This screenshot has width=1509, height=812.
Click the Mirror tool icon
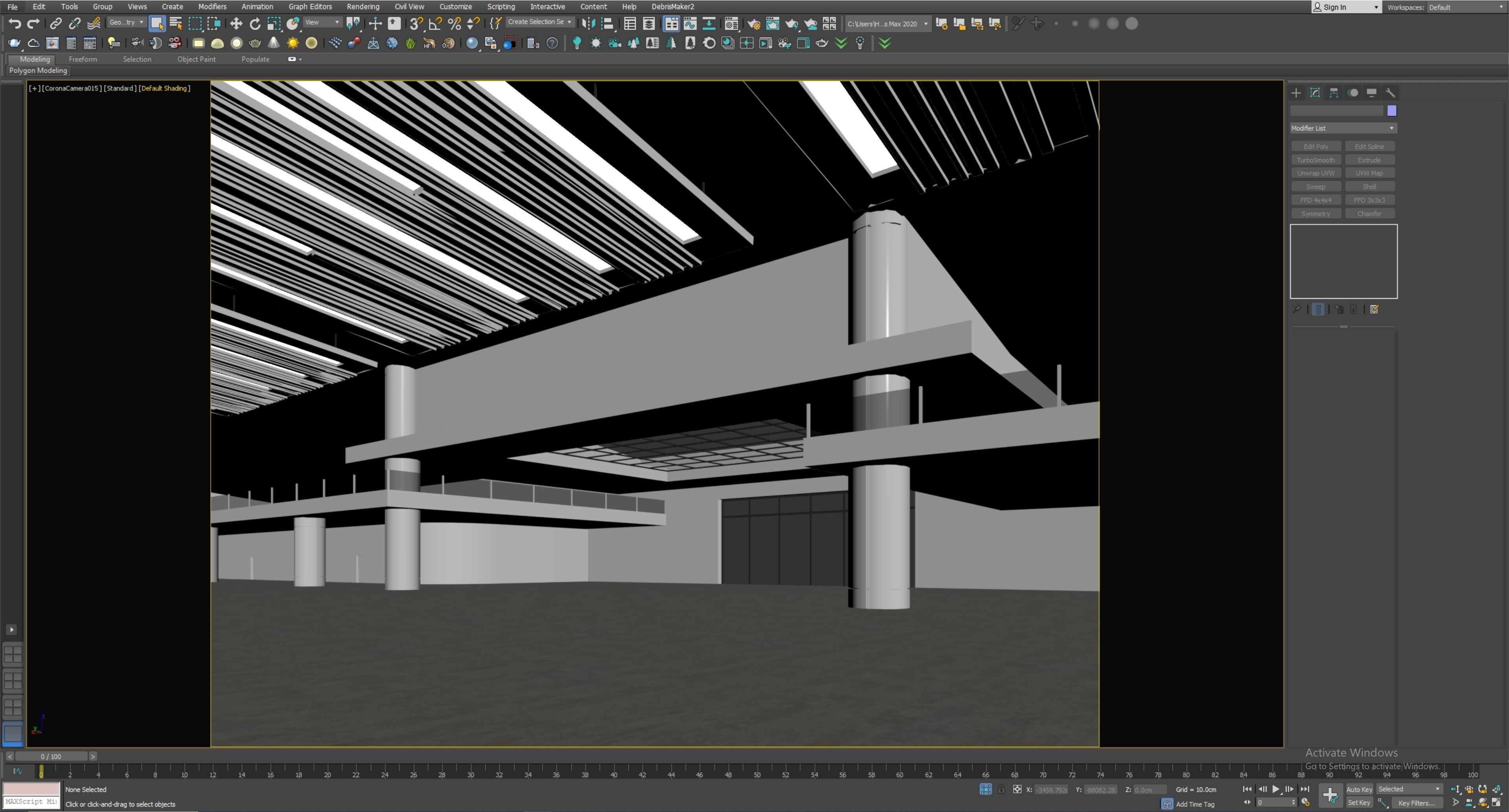589,24
